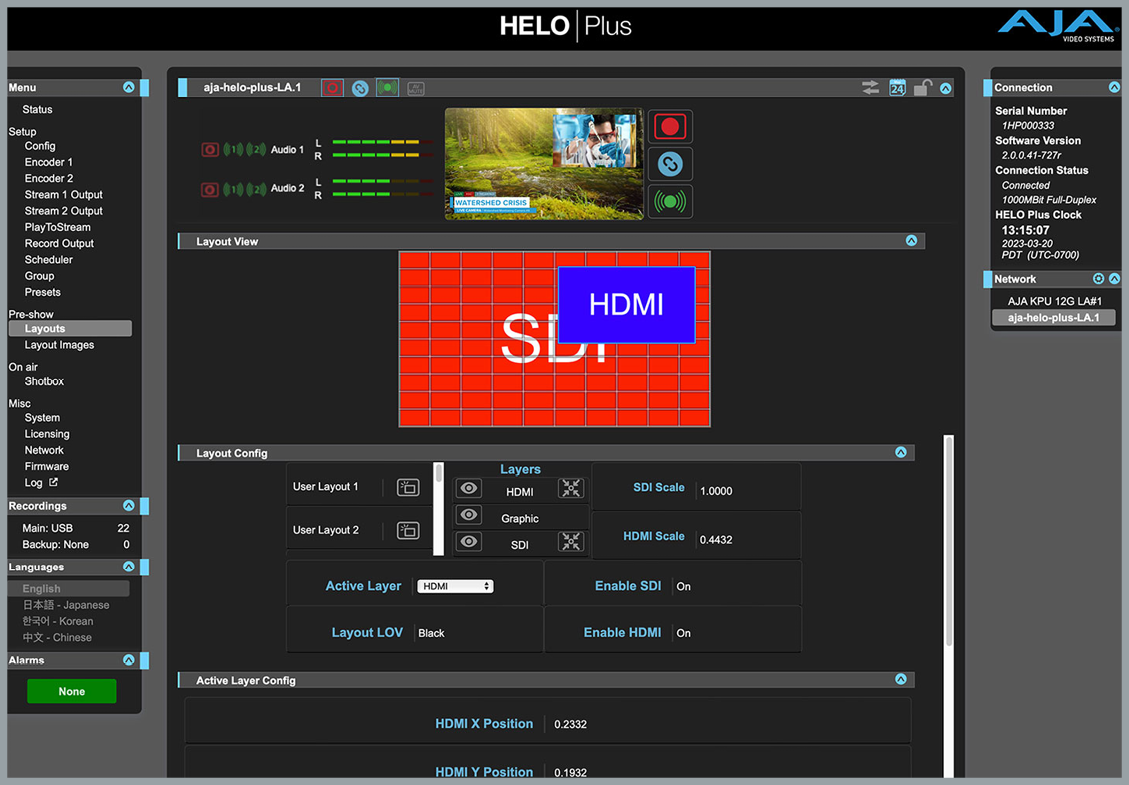The height and width of the screenshot is (785, 1129).
Task: Open the Active Layer dropdown
Action: coord(456,587)
